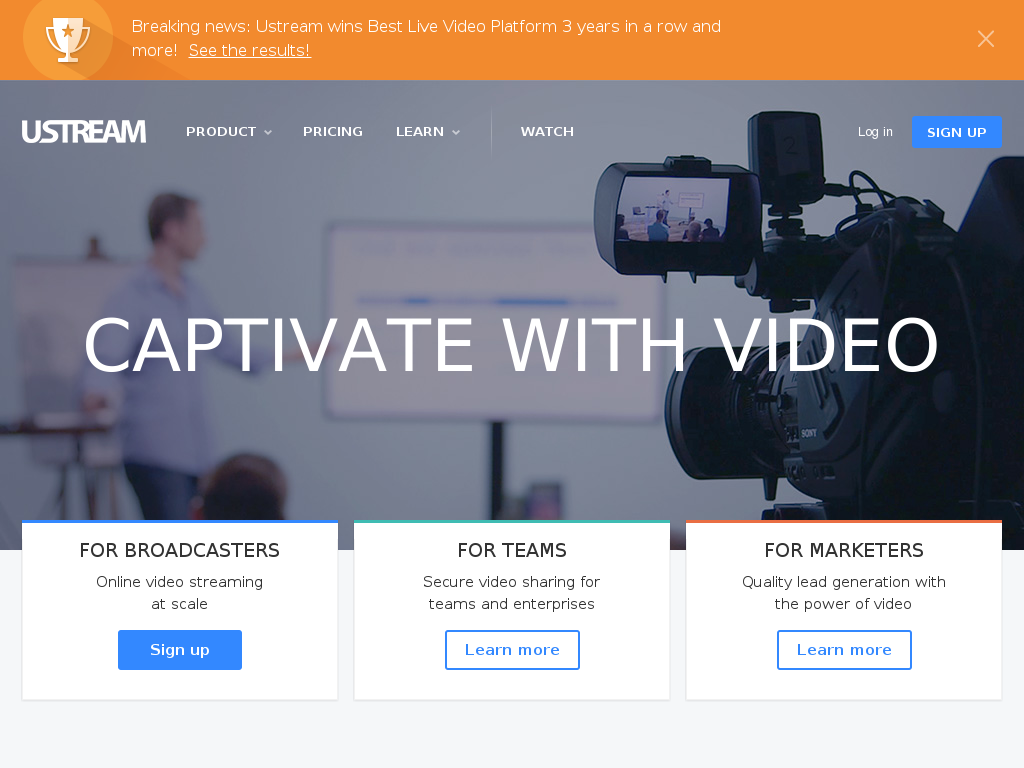This screenshot has height=768, width=1024.
Task: Click Learn more under For Teams
Action: point(512,650)
